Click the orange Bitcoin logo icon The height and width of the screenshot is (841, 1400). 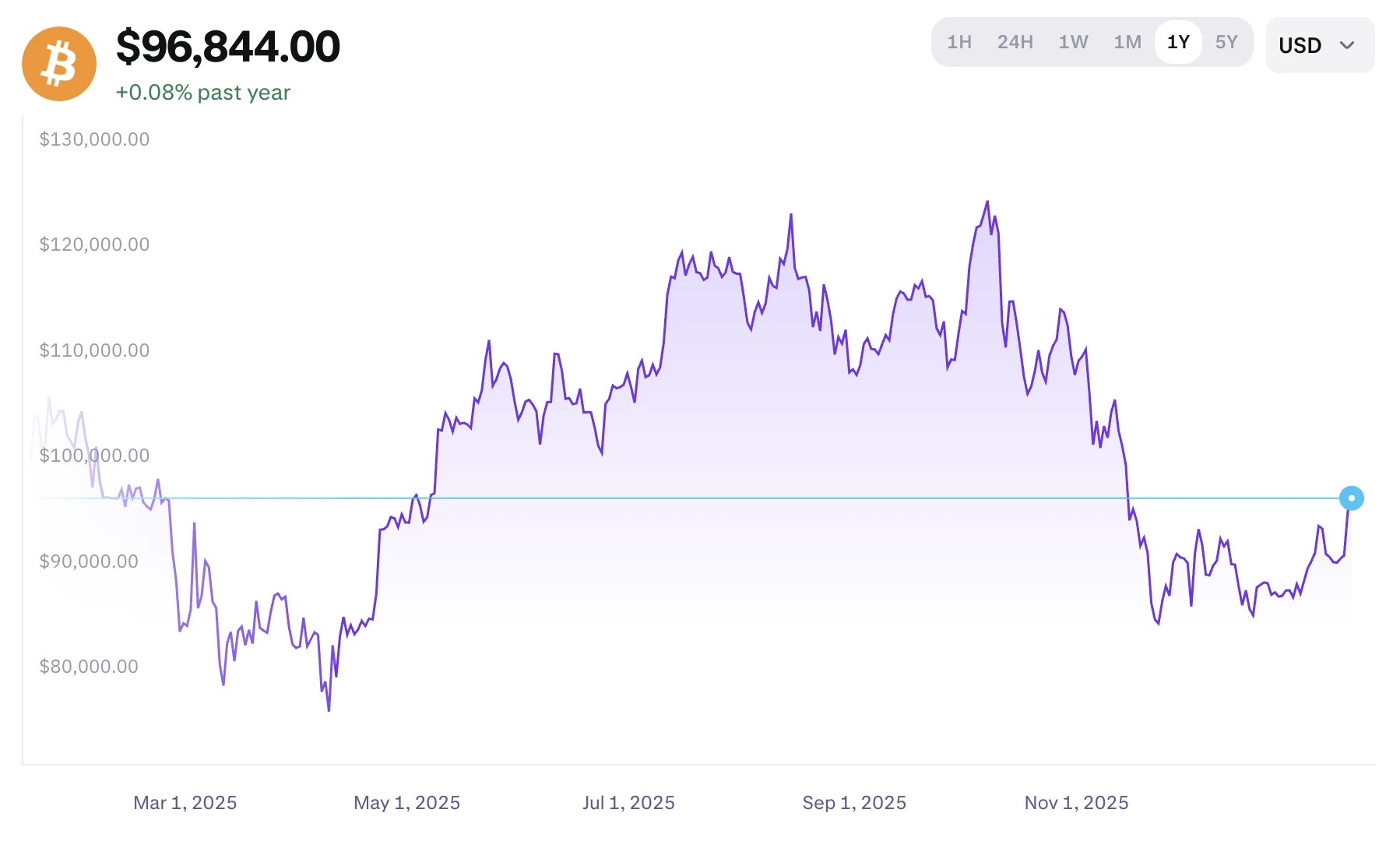pos(59,64)
